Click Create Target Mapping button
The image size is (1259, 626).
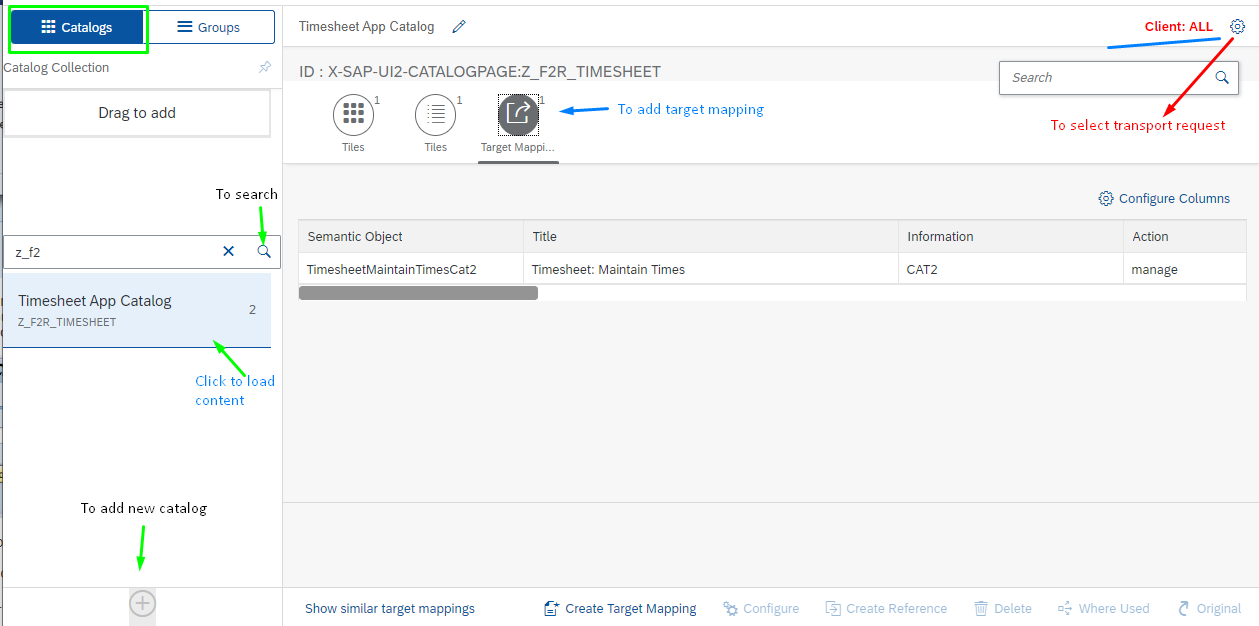pyautogui.click(x=620, y=608)
